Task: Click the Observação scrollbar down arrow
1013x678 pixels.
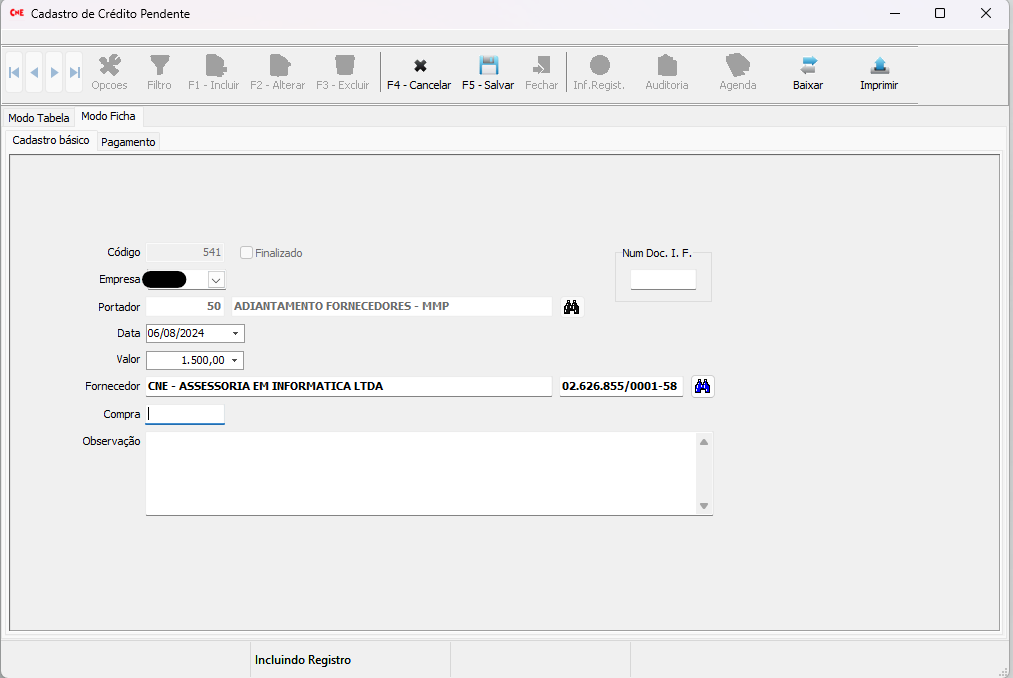Action: [x=704, y=506]
